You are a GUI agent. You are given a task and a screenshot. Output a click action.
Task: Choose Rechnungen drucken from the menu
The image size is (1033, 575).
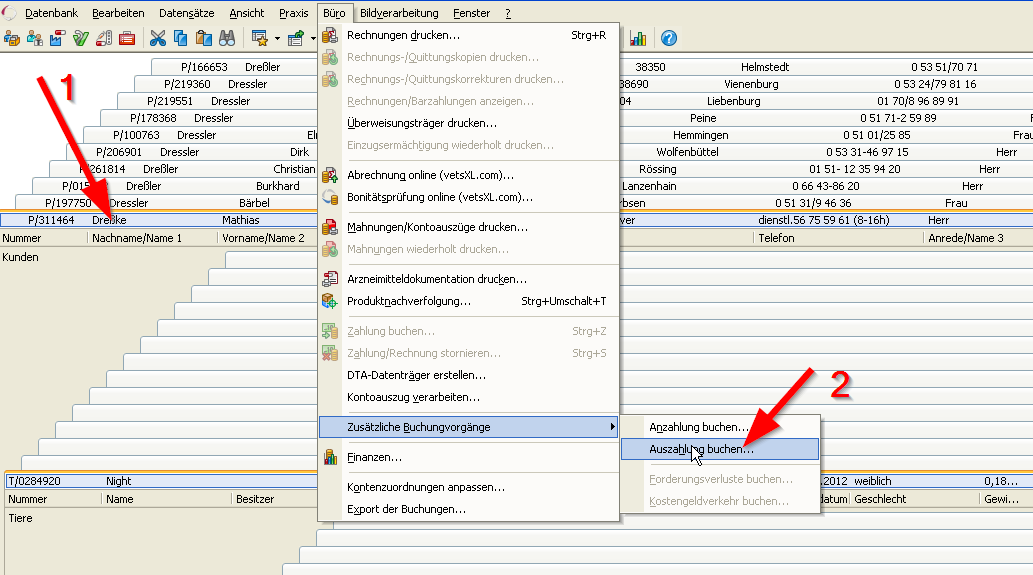468,36
